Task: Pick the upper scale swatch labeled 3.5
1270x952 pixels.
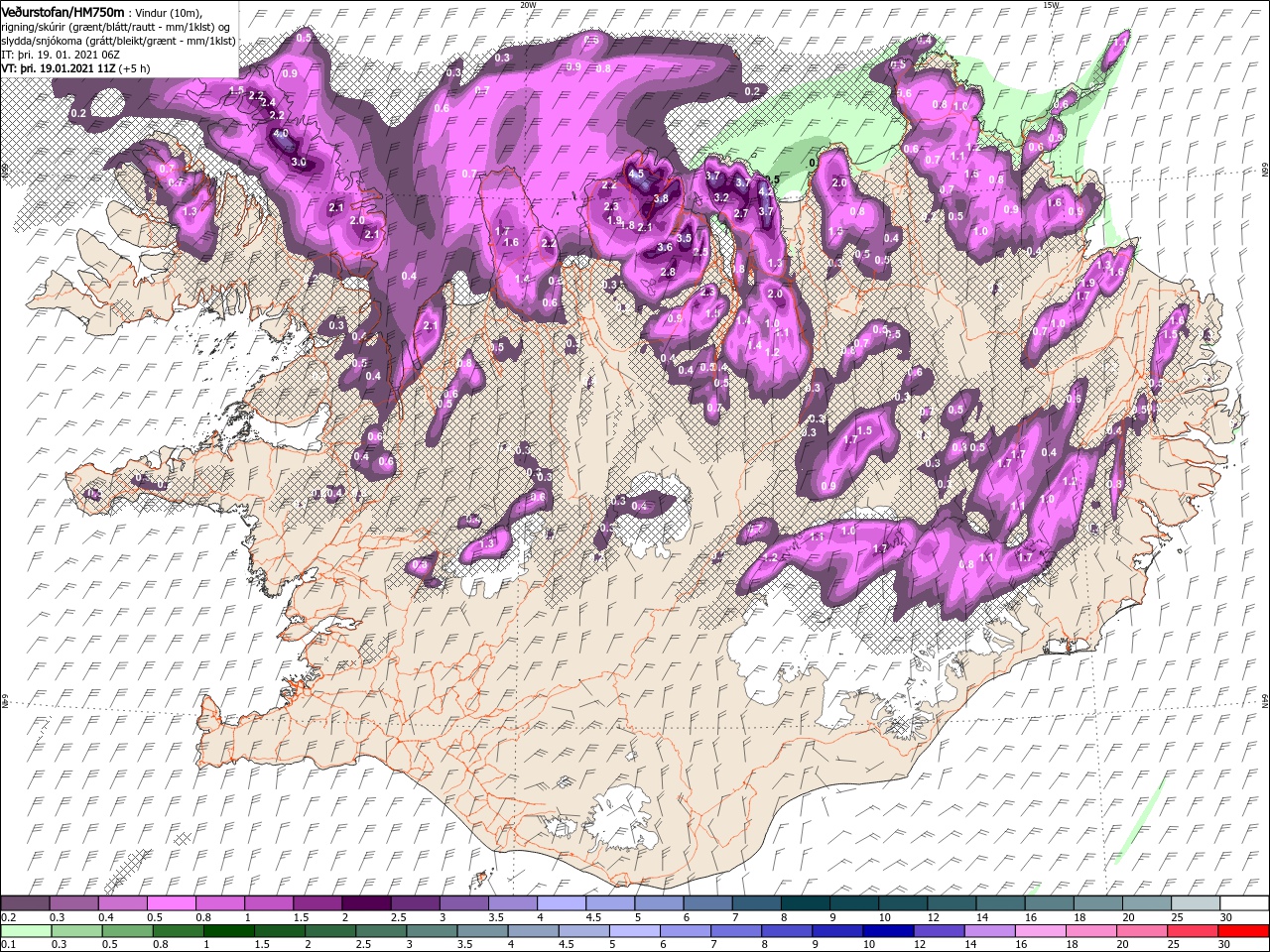Action: tap(513, 903)
